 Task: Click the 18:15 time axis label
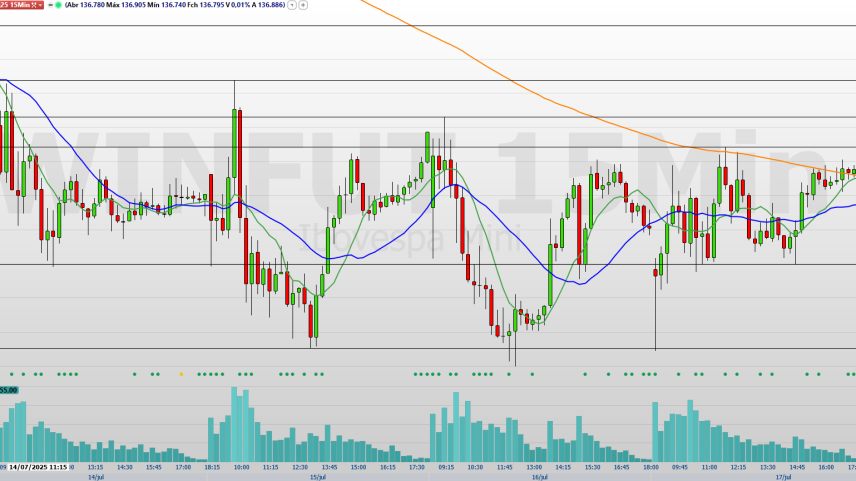point(212,467)
